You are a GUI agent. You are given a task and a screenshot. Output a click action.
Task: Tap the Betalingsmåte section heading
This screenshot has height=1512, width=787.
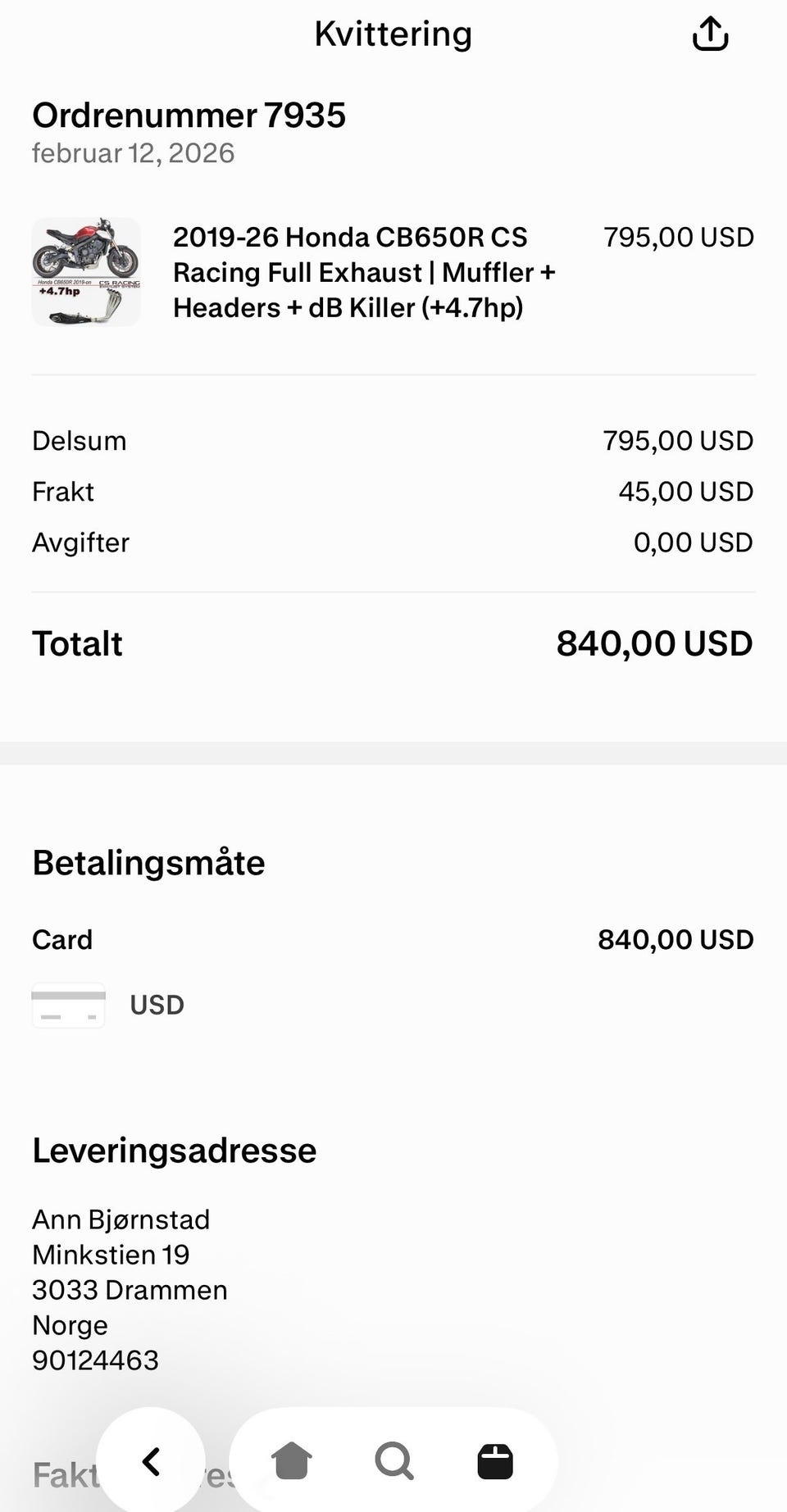click(x=148, y=863)
